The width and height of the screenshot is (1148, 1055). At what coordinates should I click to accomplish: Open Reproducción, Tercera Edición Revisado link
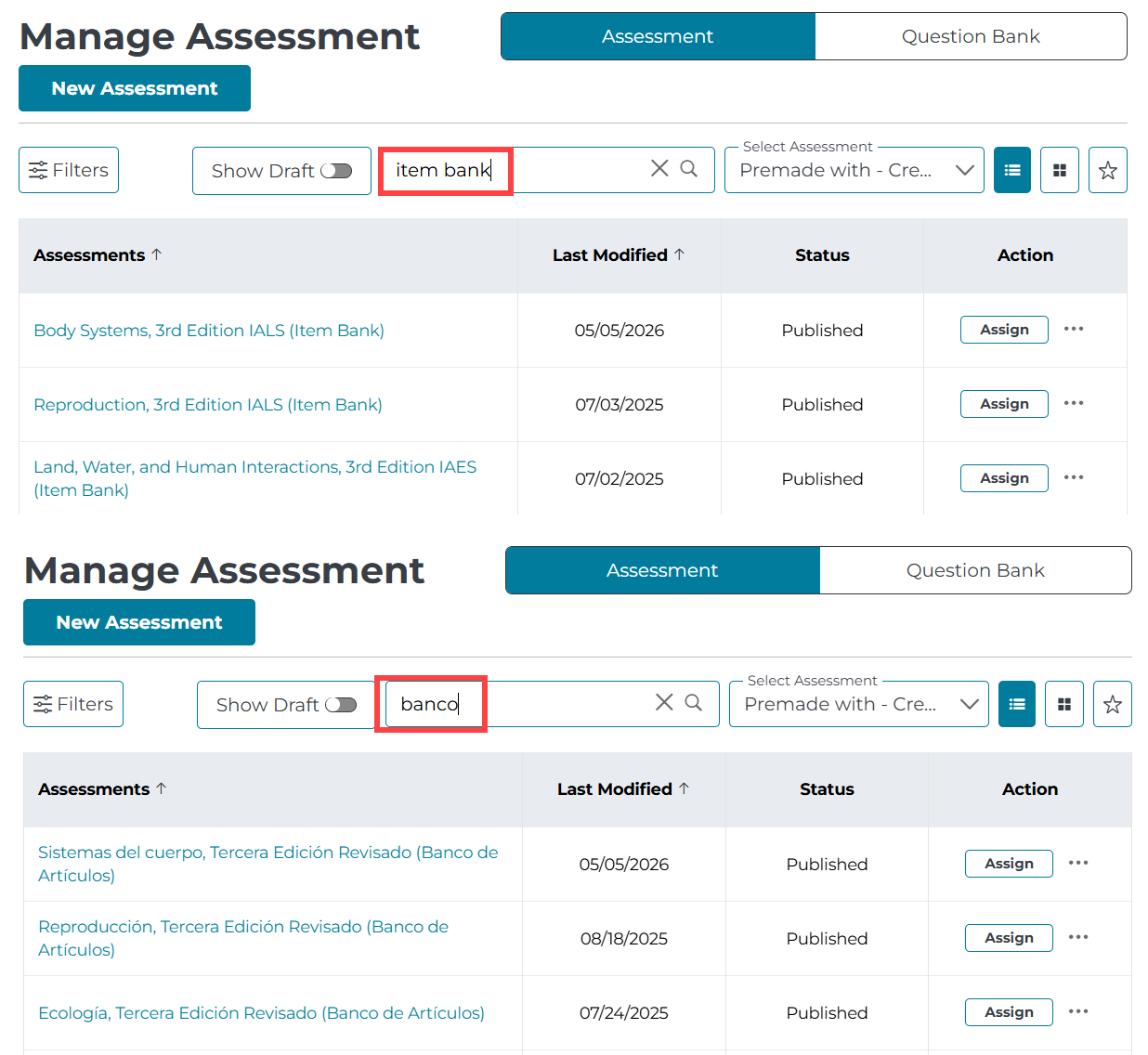coord(243,938)
